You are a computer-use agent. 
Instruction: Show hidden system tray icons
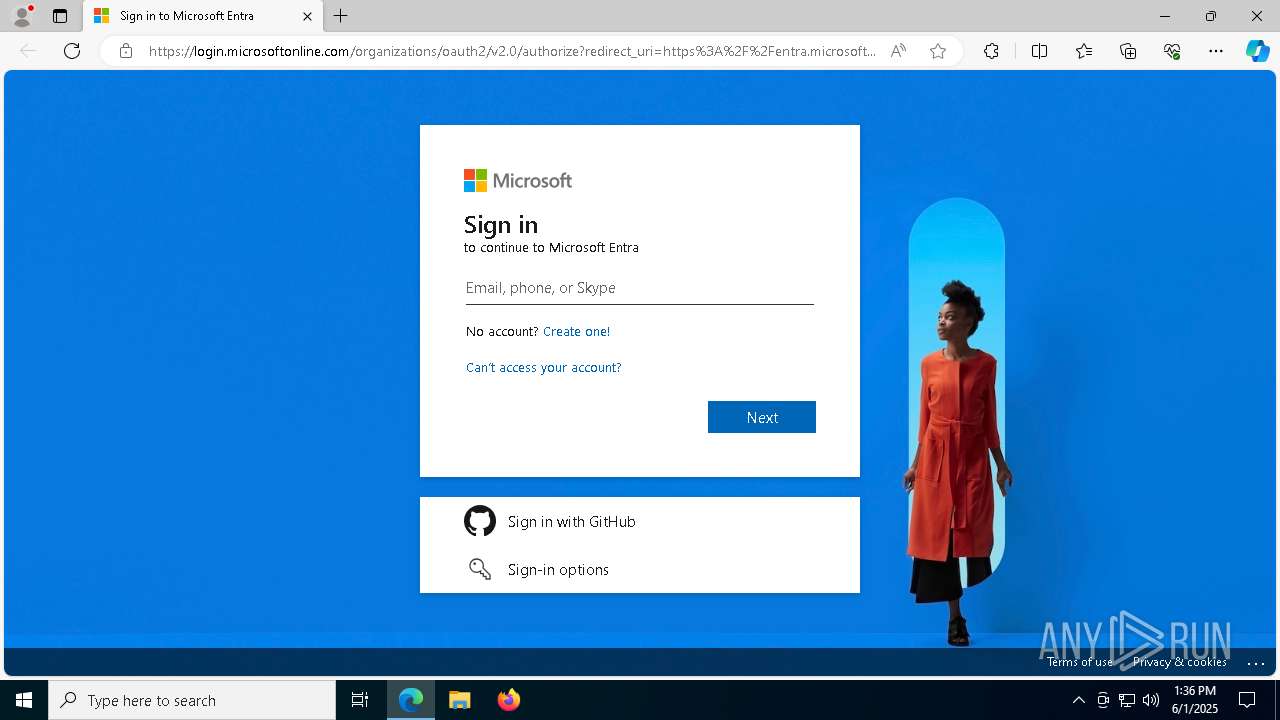click(1078, 700)
